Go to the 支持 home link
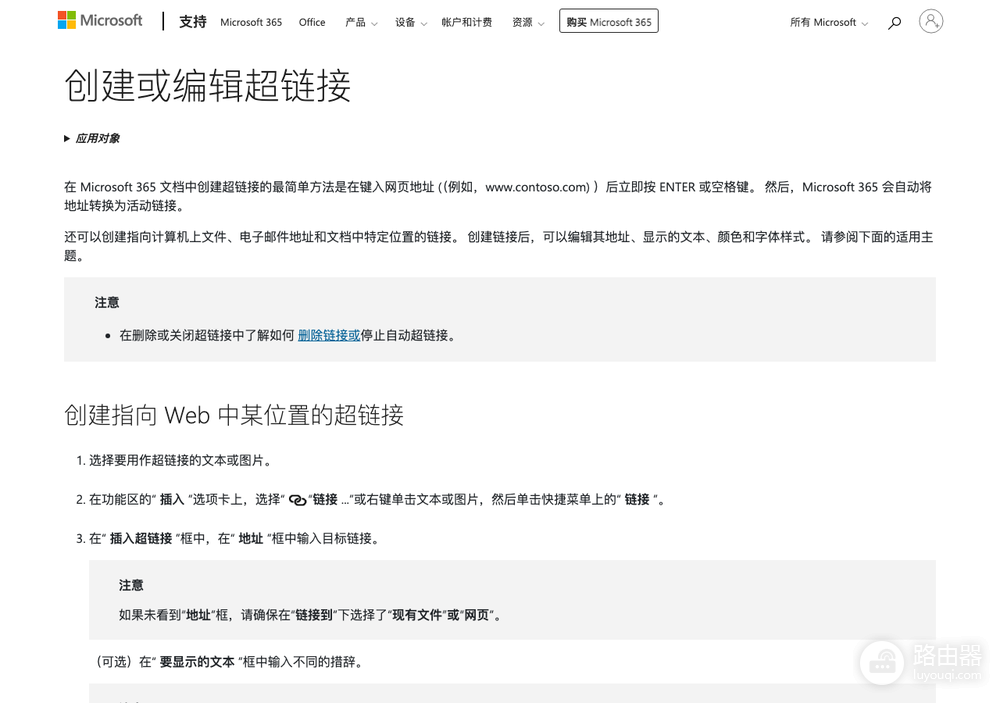Screen dimensions: 1000x703 193,22
